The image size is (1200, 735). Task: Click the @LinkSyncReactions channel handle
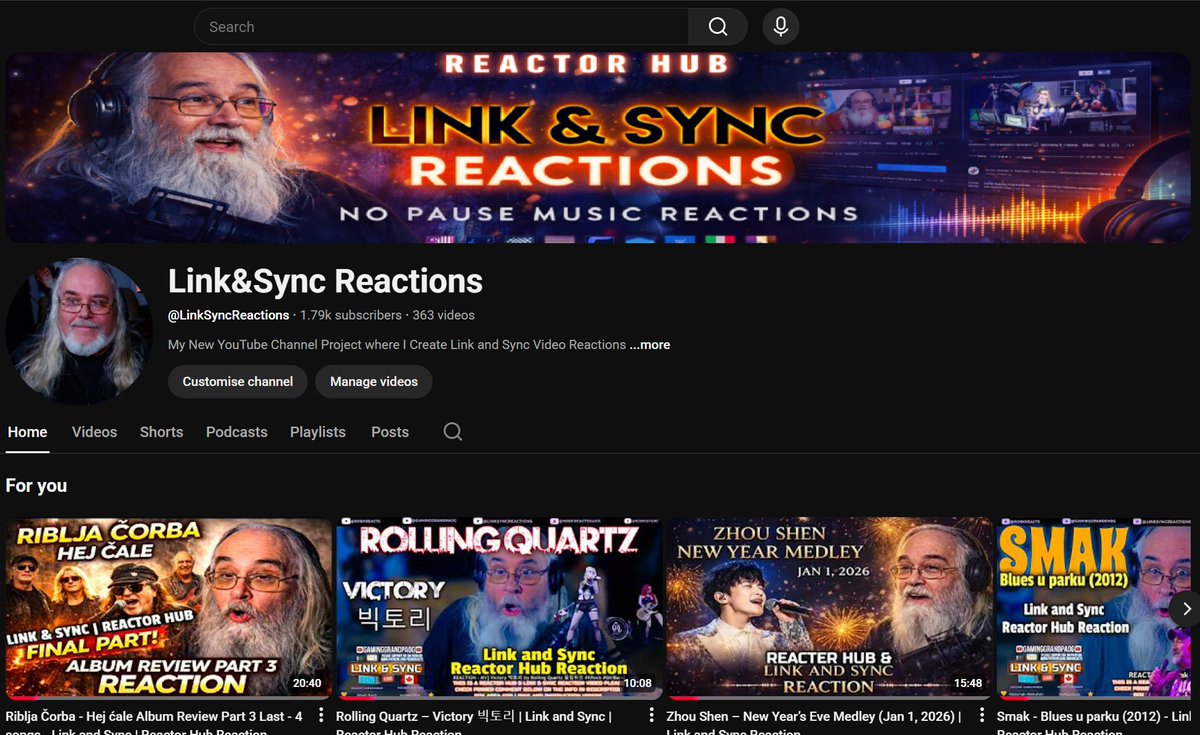point(229,315)
